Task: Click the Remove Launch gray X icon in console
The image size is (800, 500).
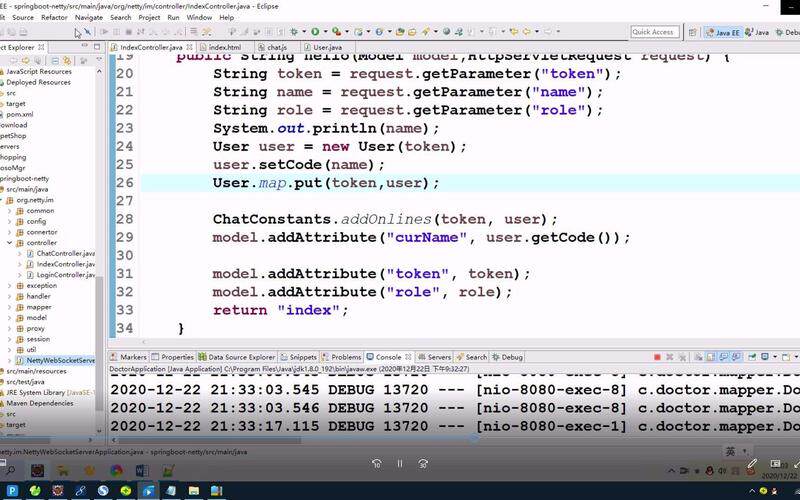Action: click(670, 357)
